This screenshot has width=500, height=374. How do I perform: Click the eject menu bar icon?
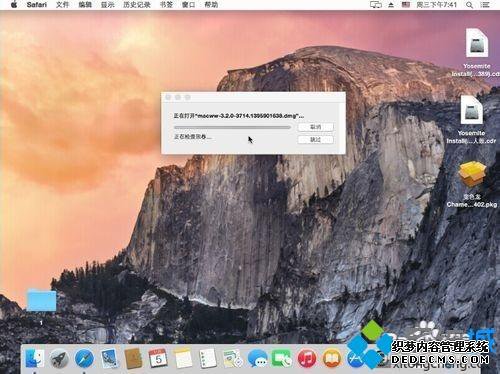click(391, 5)
